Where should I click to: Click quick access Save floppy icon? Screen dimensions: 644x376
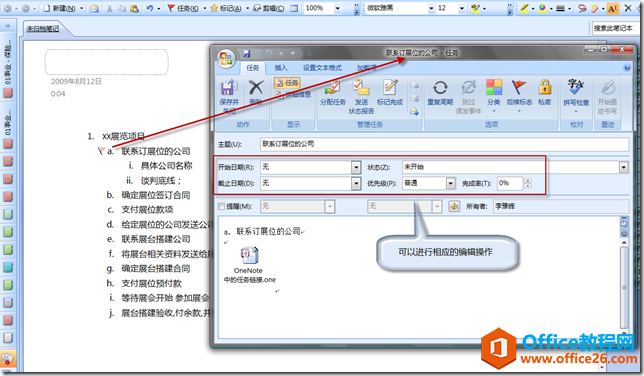246,53
